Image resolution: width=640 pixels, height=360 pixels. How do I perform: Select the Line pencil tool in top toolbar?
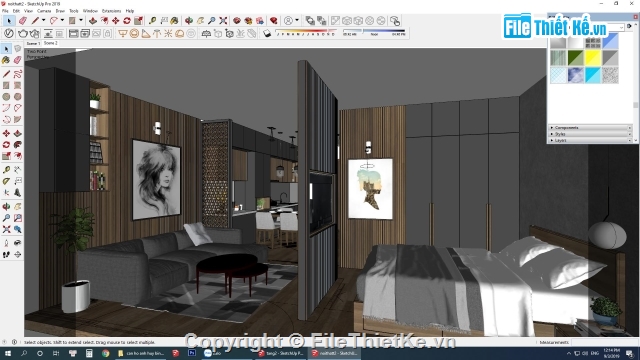pyautogui.click(x=36, y=20)
